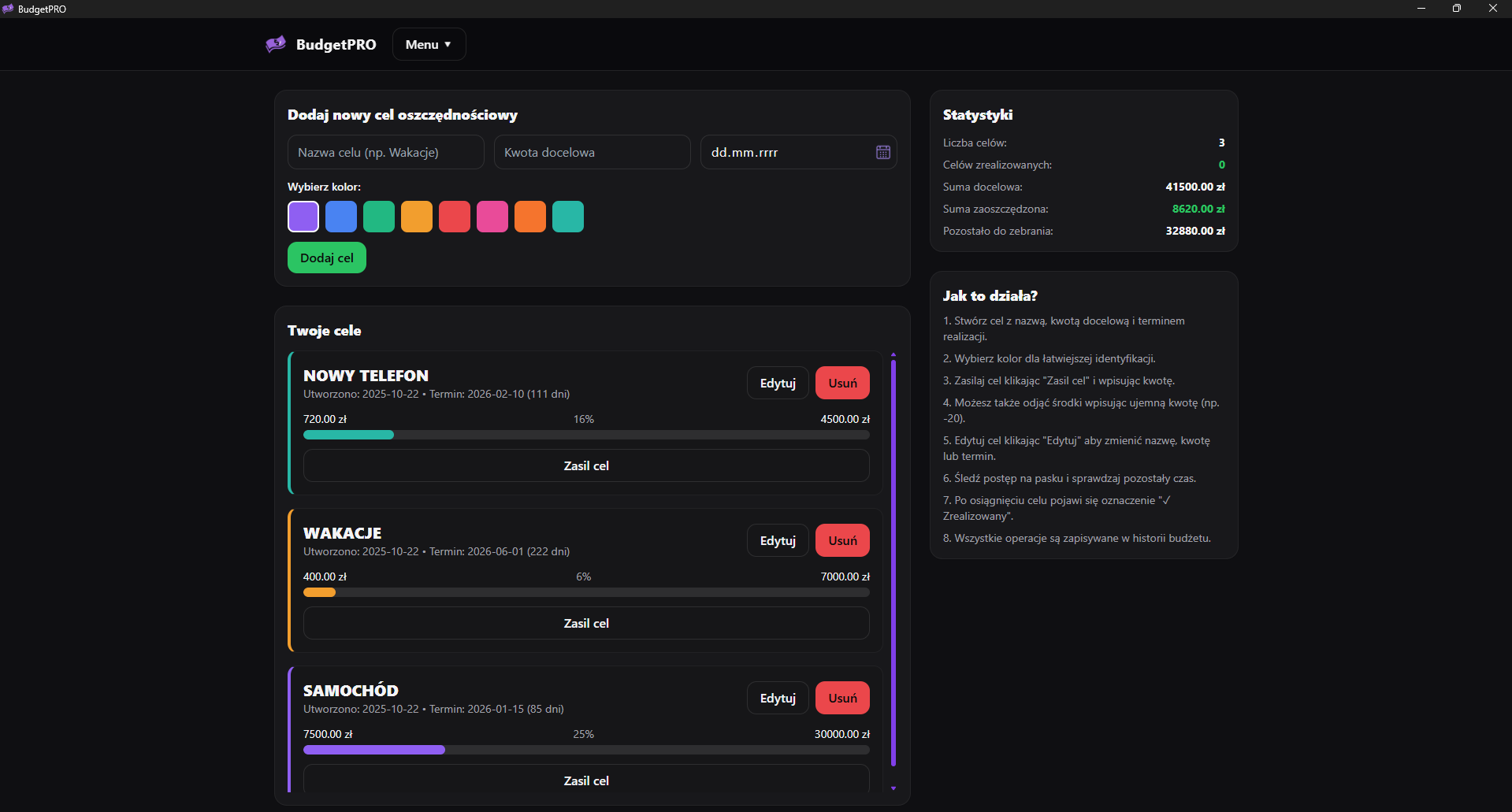Edit the NOWY TELEFON goal
Viewport: 1512px width, 812px height.
tap(778, 384)
